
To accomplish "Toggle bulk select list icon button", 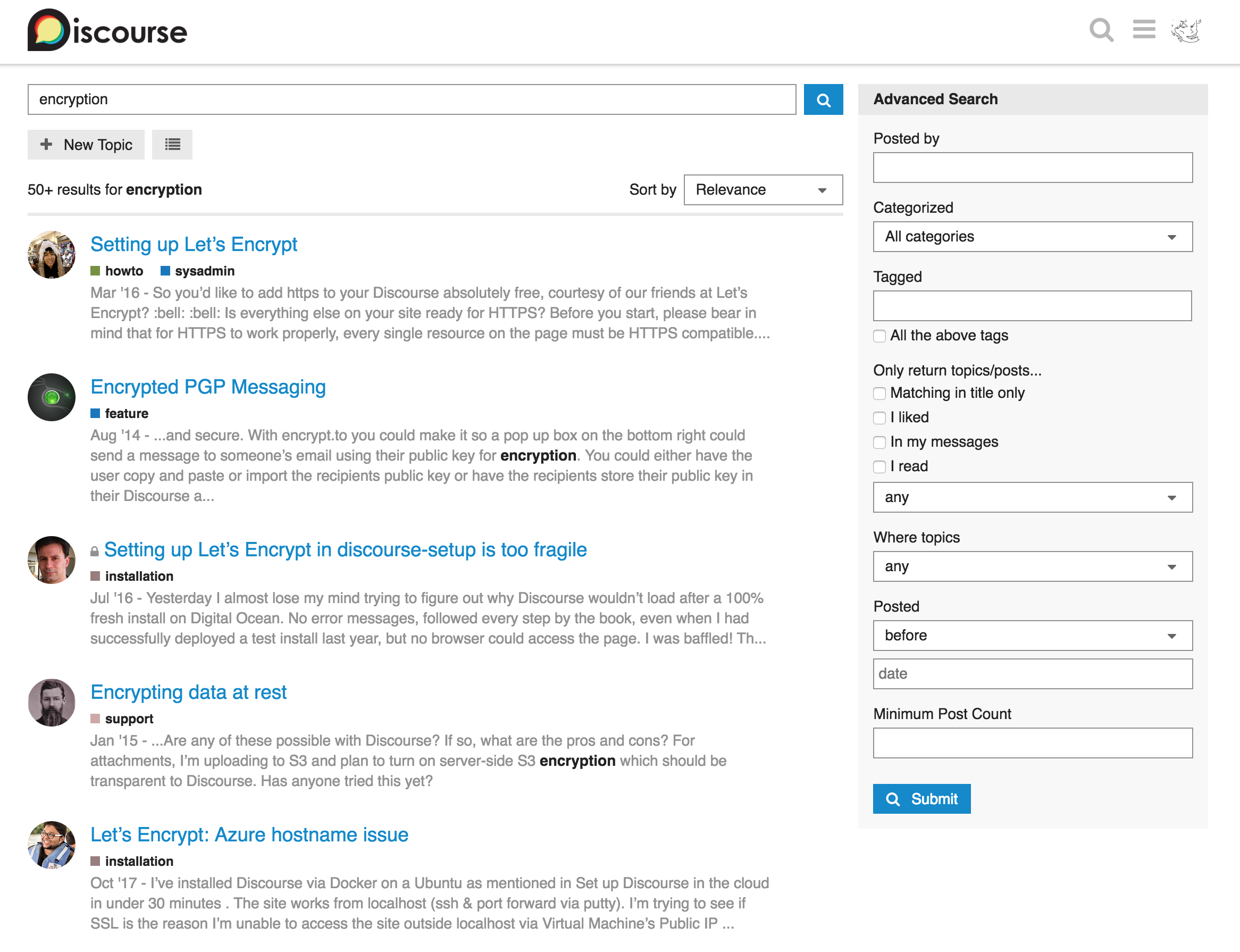I will pyautogui.click(x=172, y=145).
